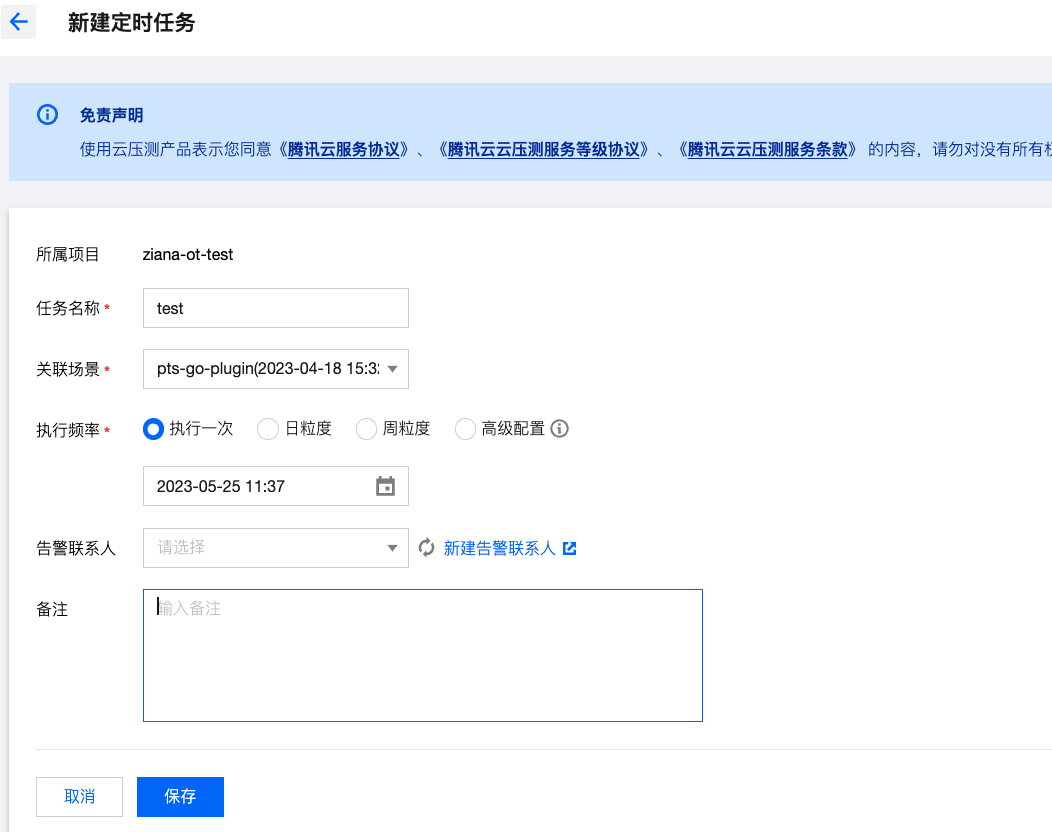Expand the 关联场景 dropdown

click(x=276, y=369)
